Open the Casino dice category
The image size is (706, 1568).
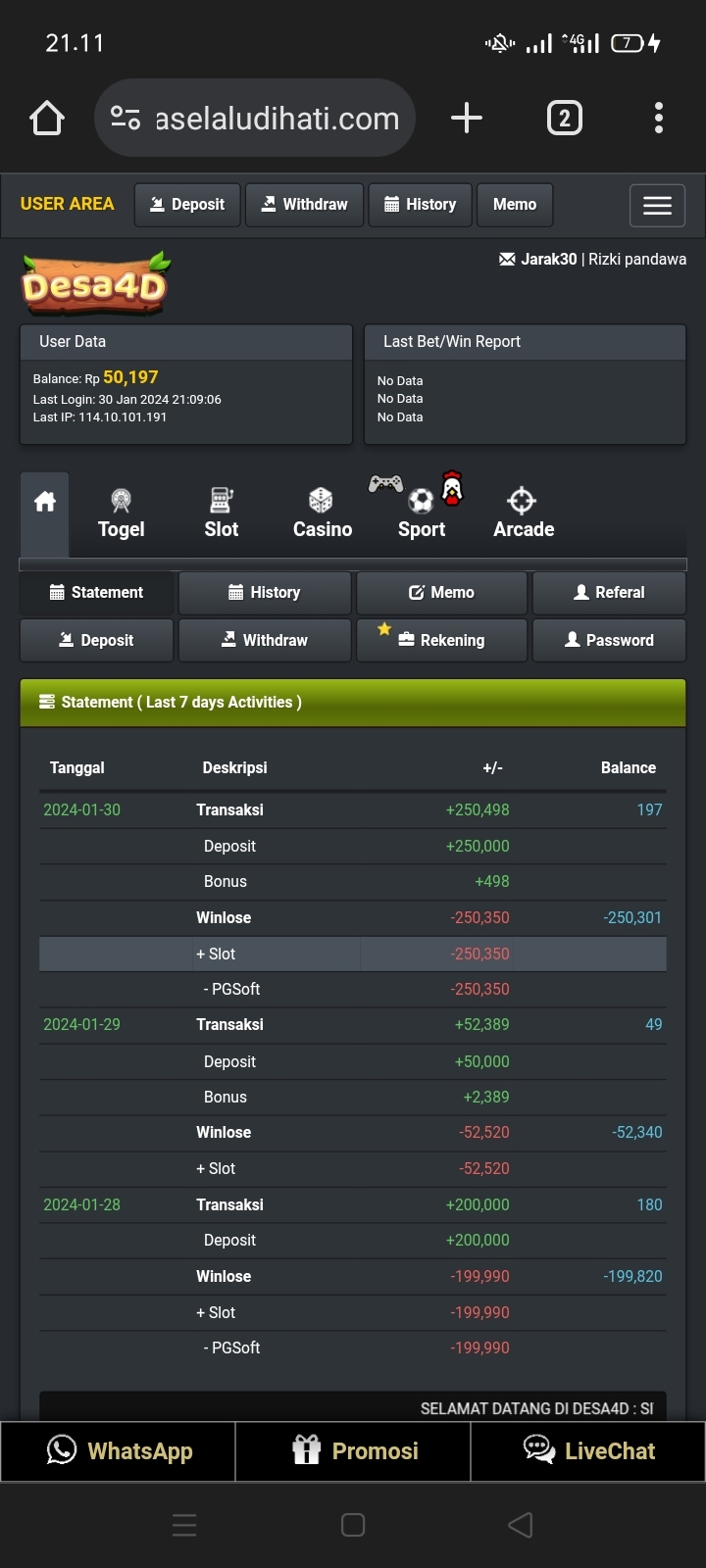tap(322, 514)
